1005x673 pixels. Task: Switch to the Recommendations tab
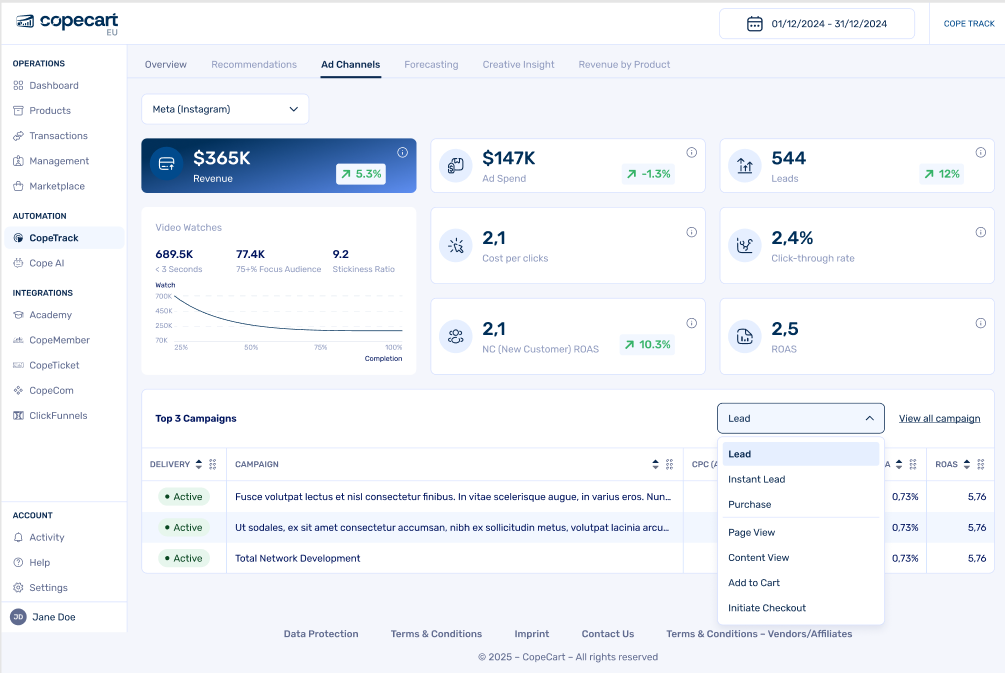[254, 65]
